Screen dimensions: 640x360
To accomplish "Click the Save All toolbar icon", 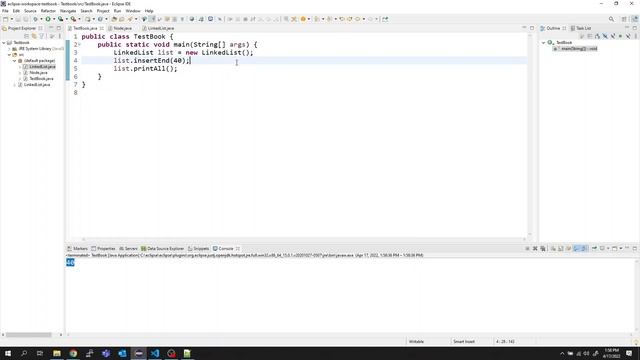I will [x=26, y=19].
